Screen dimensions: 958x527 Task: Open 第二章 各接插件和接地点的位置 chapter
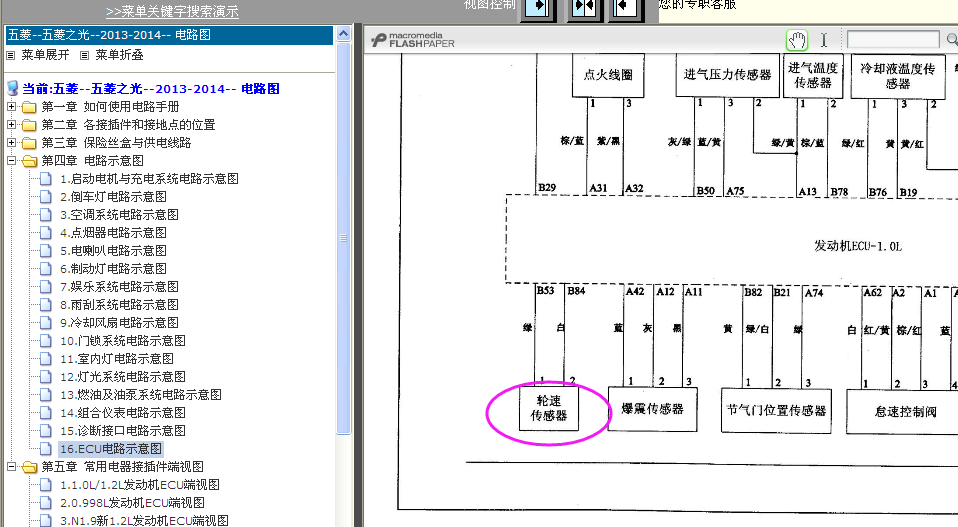[128, 125]
